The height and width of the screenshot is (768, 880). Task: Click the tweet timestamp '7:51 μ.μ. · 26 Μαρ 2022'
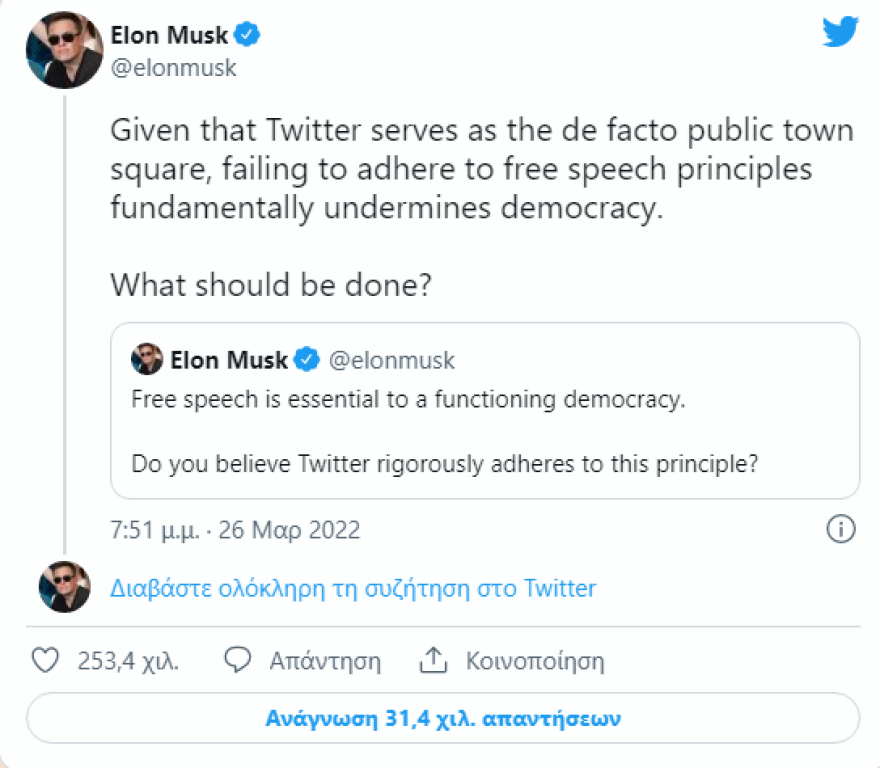235,530
